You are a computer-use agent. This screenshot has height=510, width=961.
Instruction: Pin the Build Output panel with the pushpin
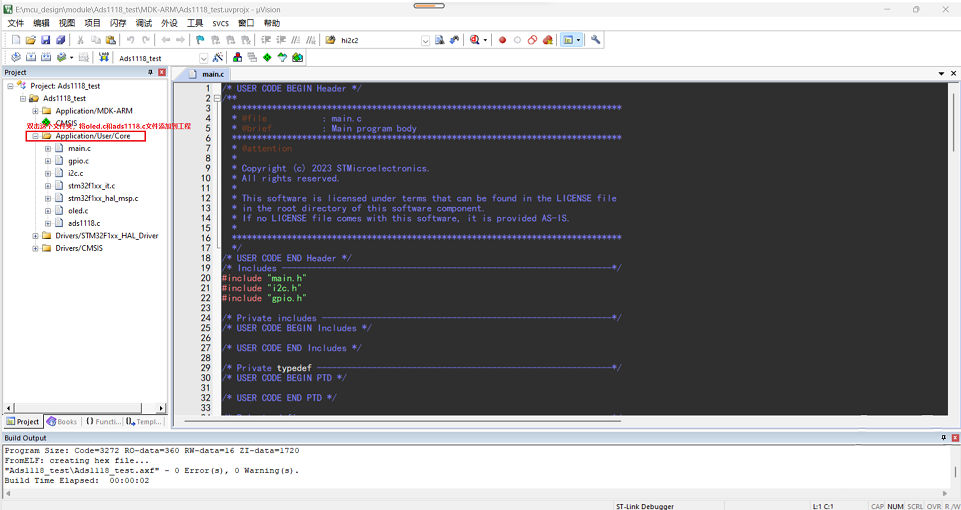coord(944,438)
